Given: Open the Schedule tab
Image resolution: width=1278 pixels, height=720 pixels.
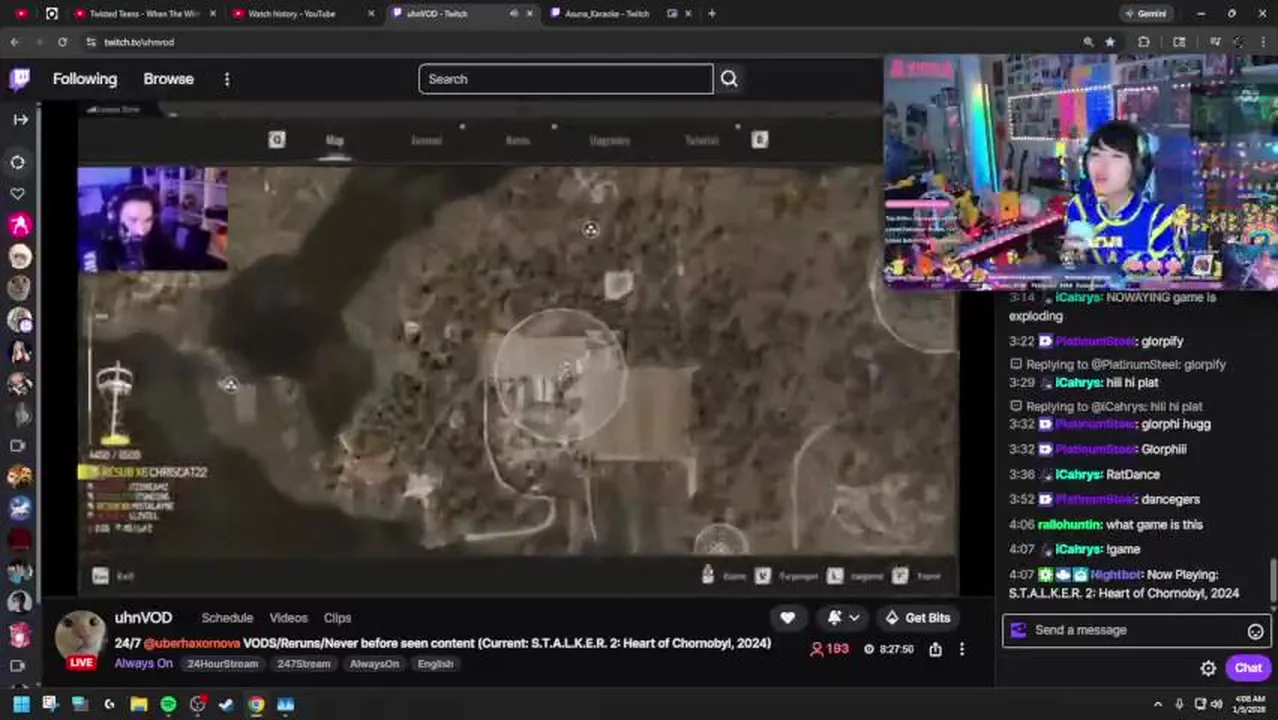Looking at the screenshot, I should (227, 618).
